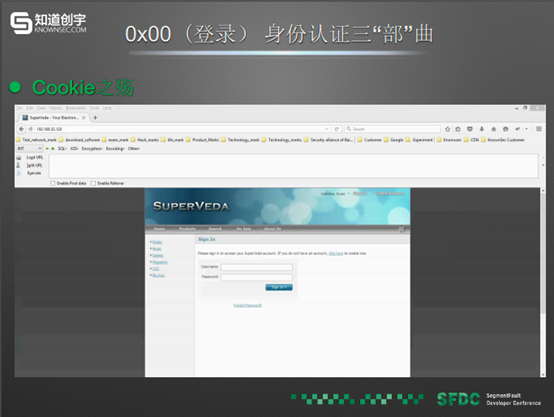Viewport: 554px width, 417px height.
Task: Expand the XSS menu in HackBar
Action: click(74, 149)
